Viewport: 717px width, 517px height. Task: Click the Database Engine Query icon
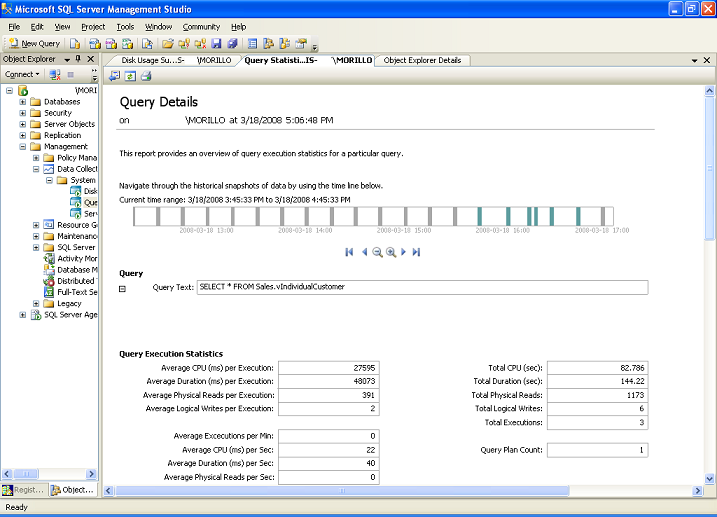75,43
